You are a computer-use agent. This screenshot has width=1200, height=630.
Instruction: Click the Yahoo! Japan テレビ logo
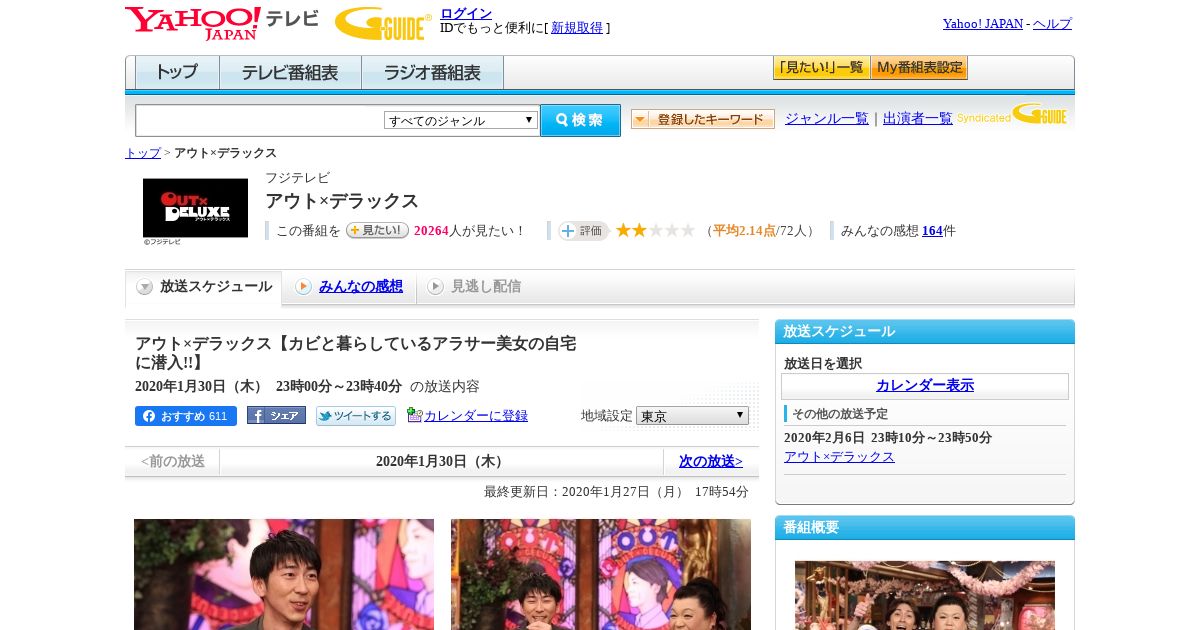[x=222, y=23]
